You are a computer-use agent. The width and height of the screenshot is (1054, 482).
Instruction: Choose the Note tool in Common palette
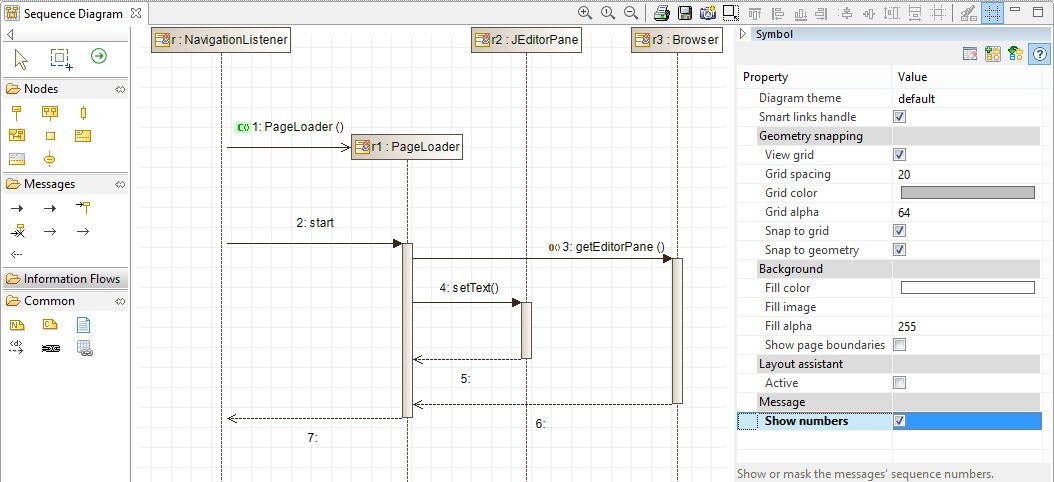point(17,325)
